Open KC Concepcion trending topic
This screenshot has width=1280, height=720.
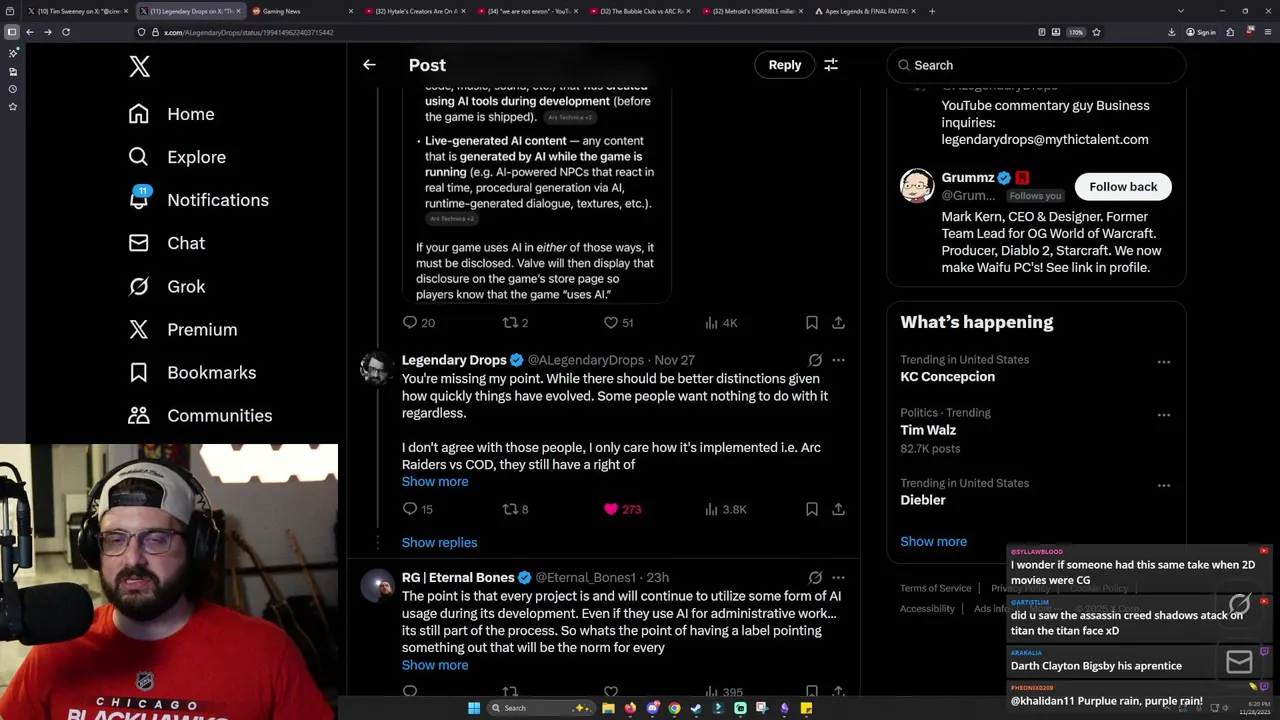tap(947, 377)
